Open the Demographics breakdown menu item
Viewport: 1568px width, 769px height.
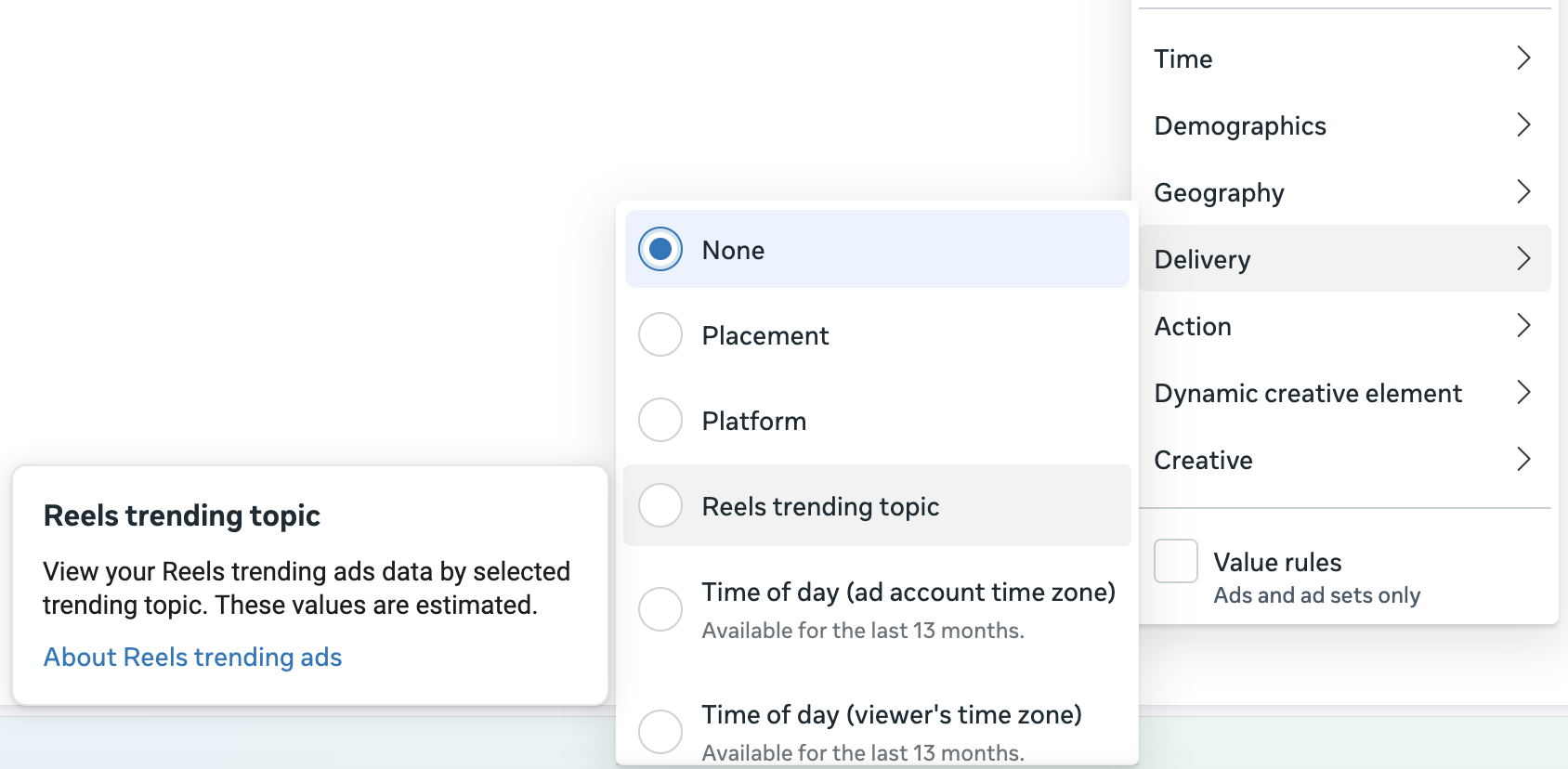(x=1239, y=126)
